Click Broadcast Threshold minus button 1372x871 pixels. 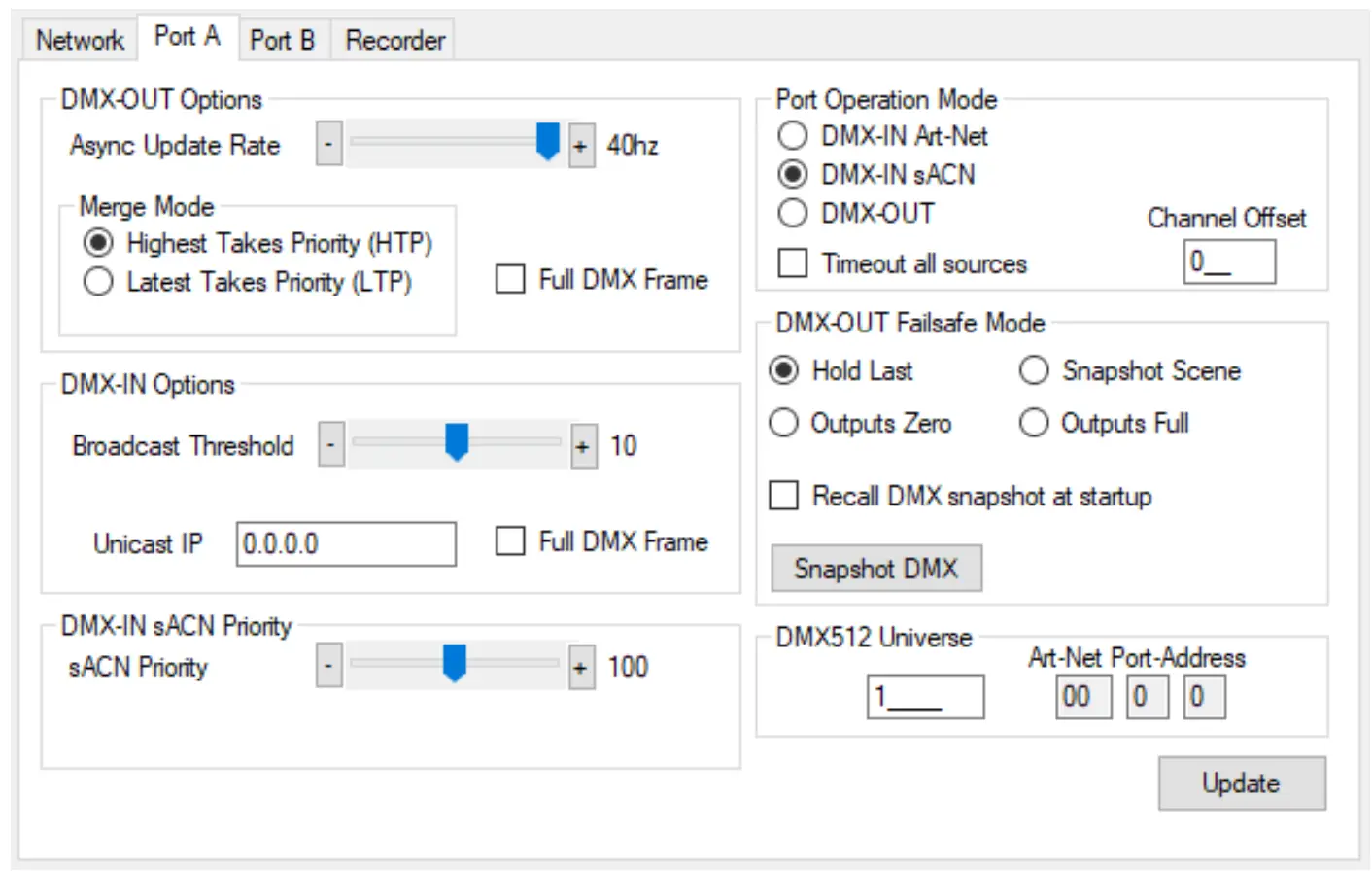[x=330, y=445]
